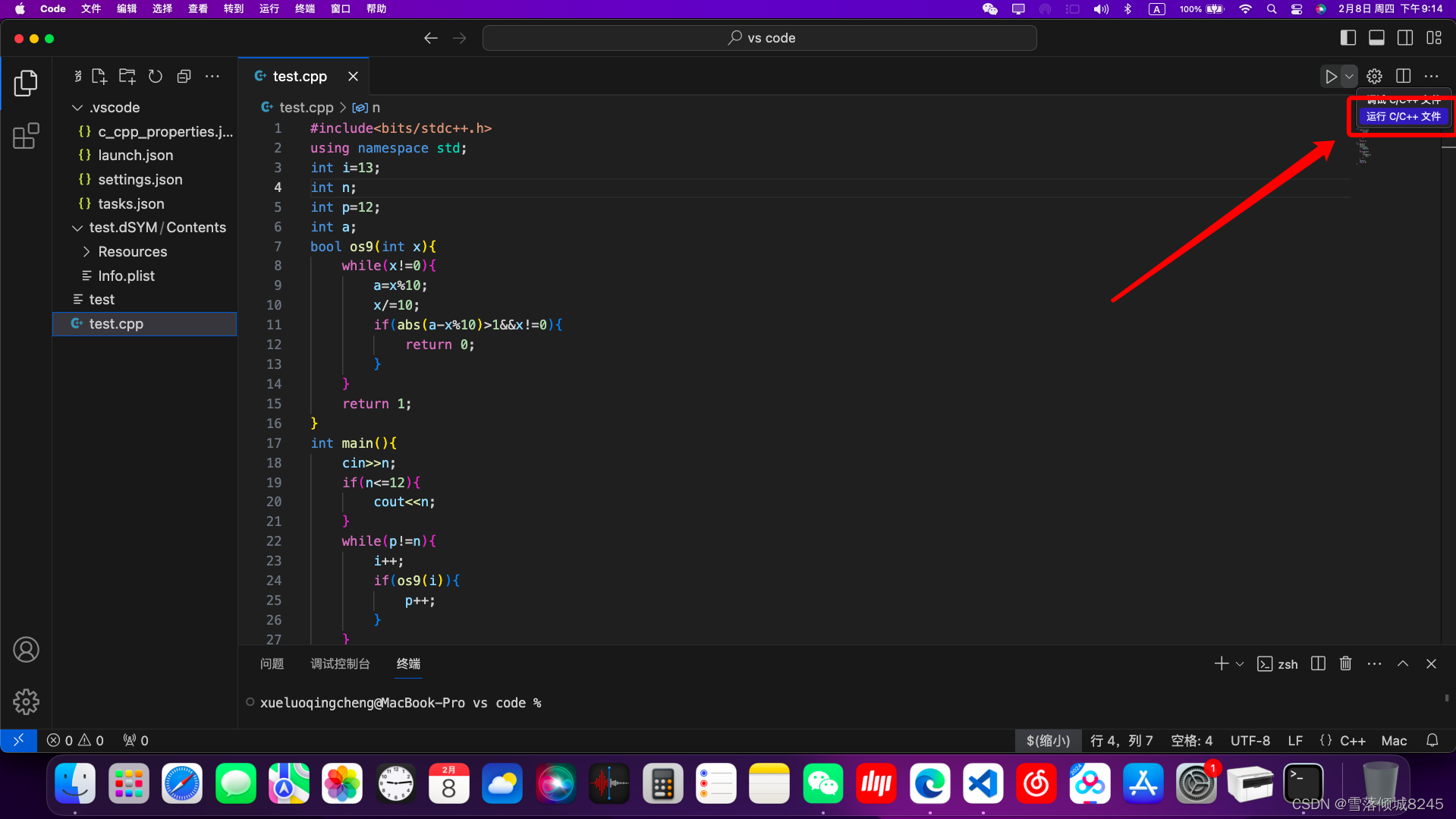Open the editor gear settings icon
Viewport: 1456px width, 819px height.
pos(1374,77)
